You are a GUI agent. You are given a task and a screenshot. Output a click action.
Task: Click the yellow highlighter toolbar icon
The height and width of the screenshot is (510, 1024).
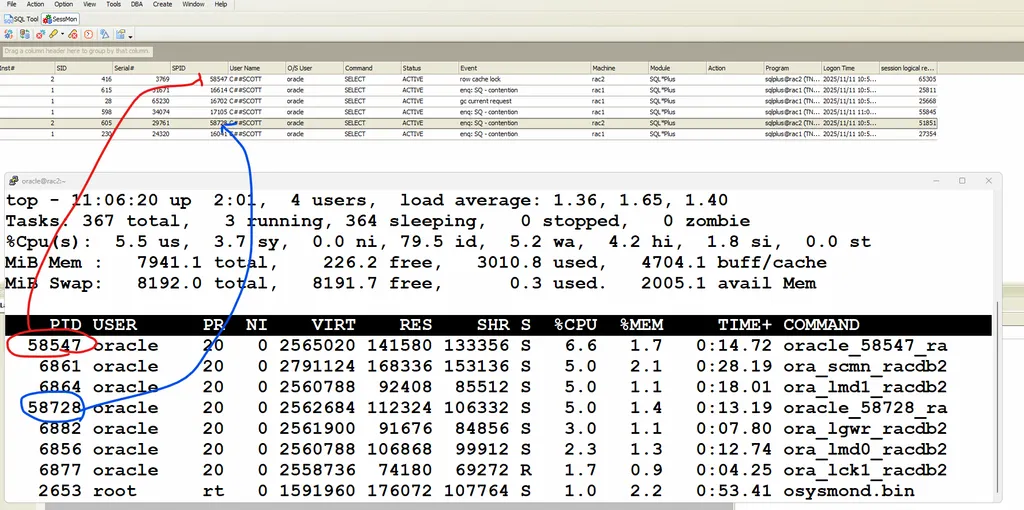tap(54, 34)
